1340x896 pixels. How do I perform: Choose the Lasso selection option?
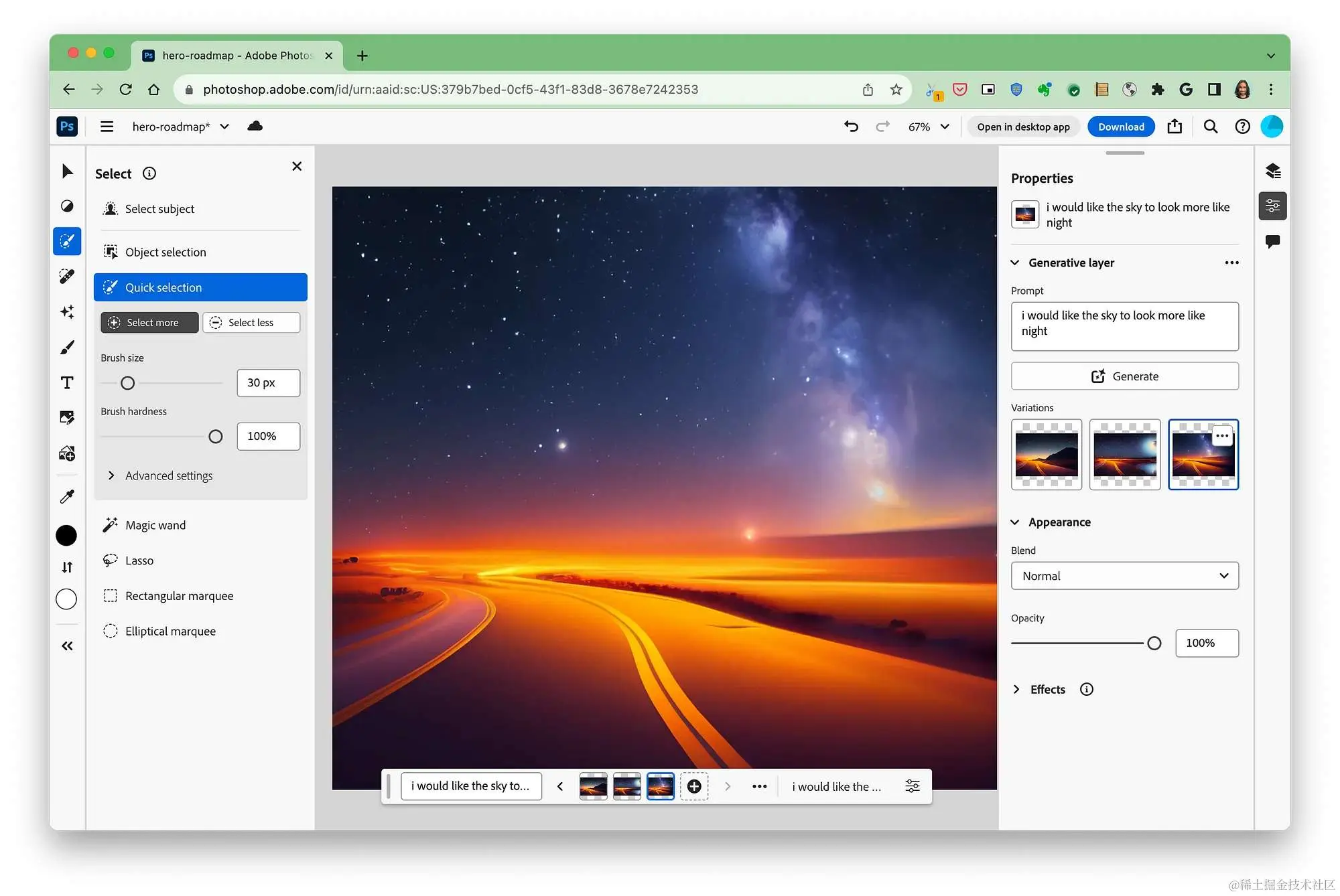[139, 561]
